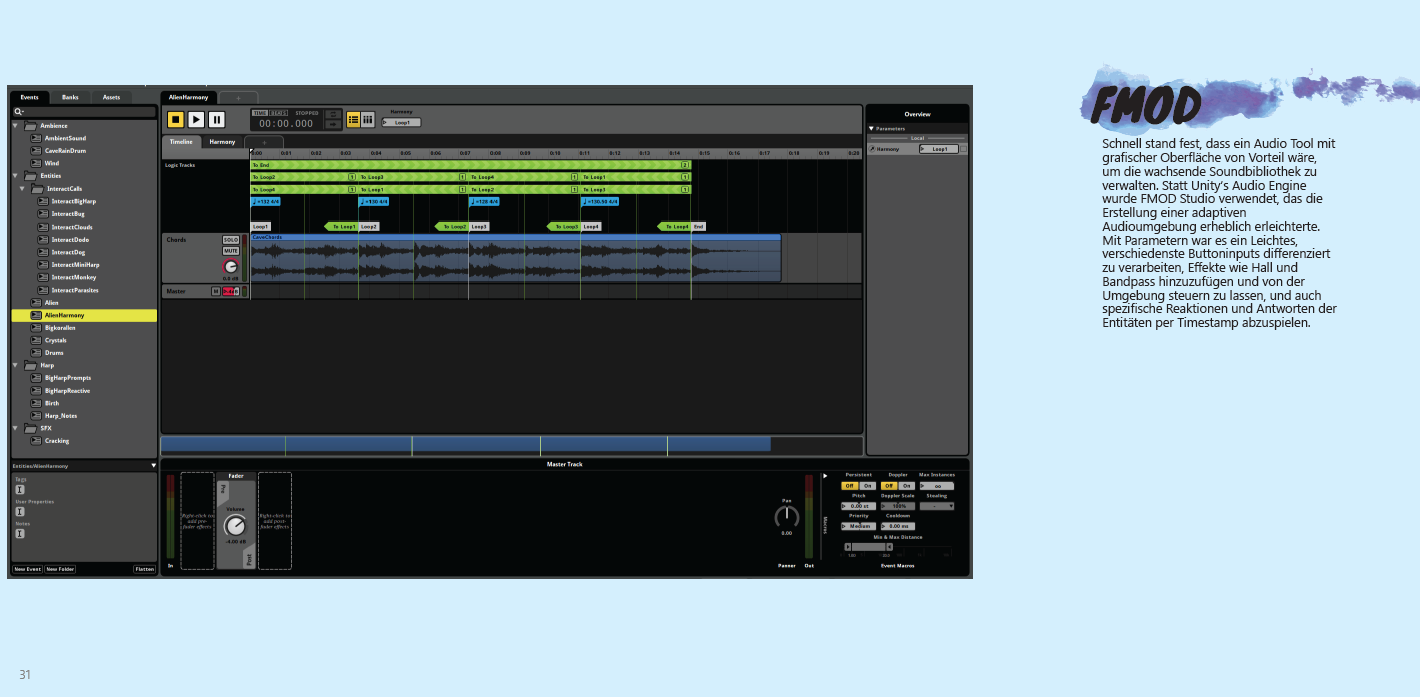Click the event browser search field
The width and height of the screenshot is (1420, 697).
click(x=84, y=112)
